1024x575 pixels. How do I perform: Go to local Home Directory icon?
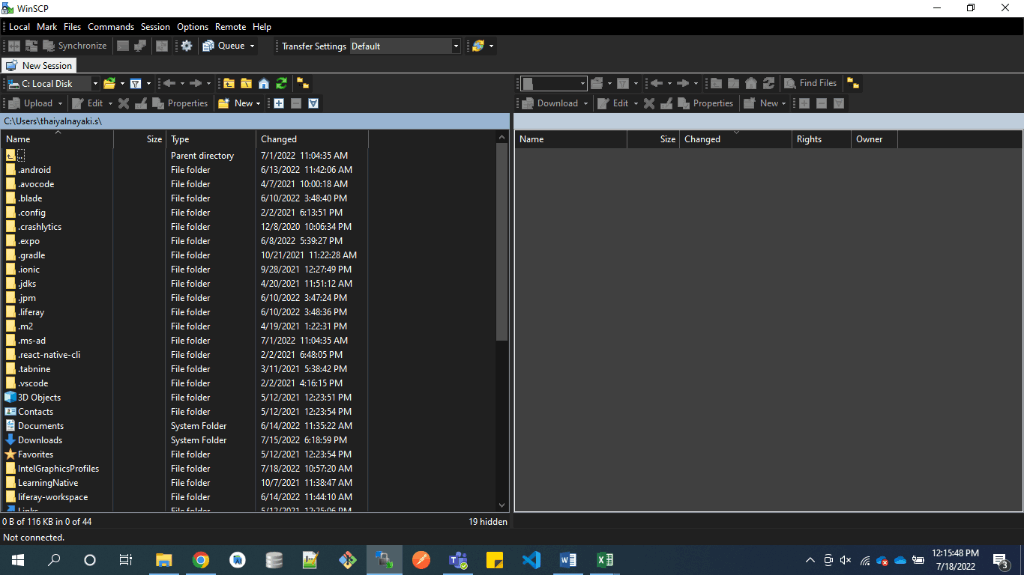(x=264, y=84)
